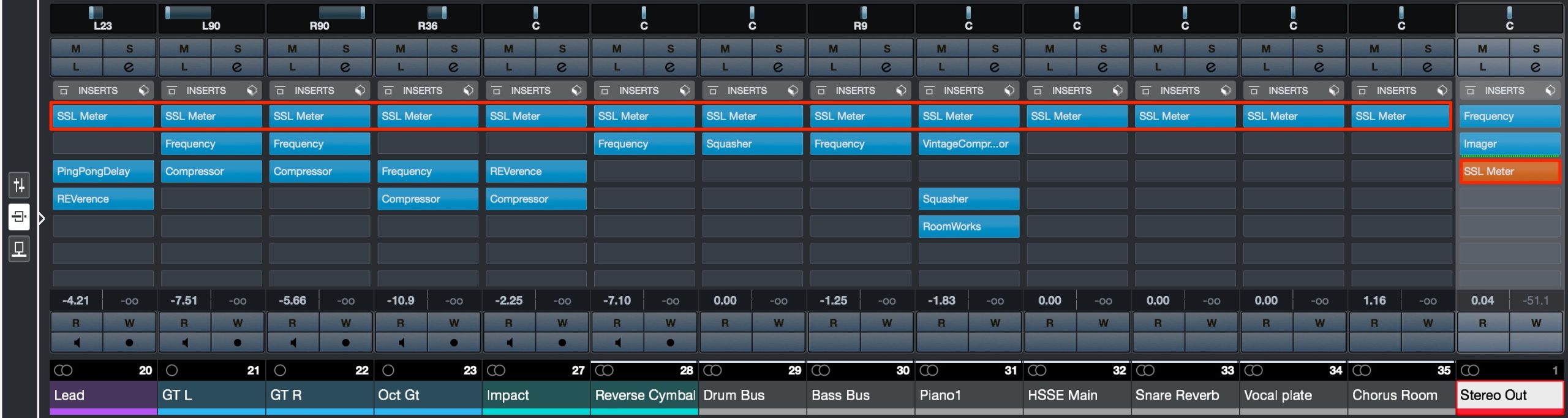Viewport: 1568px width, 418px height.
Task: Enable record dot on Reverse Cymbal track
Action: tap(670, 343)
